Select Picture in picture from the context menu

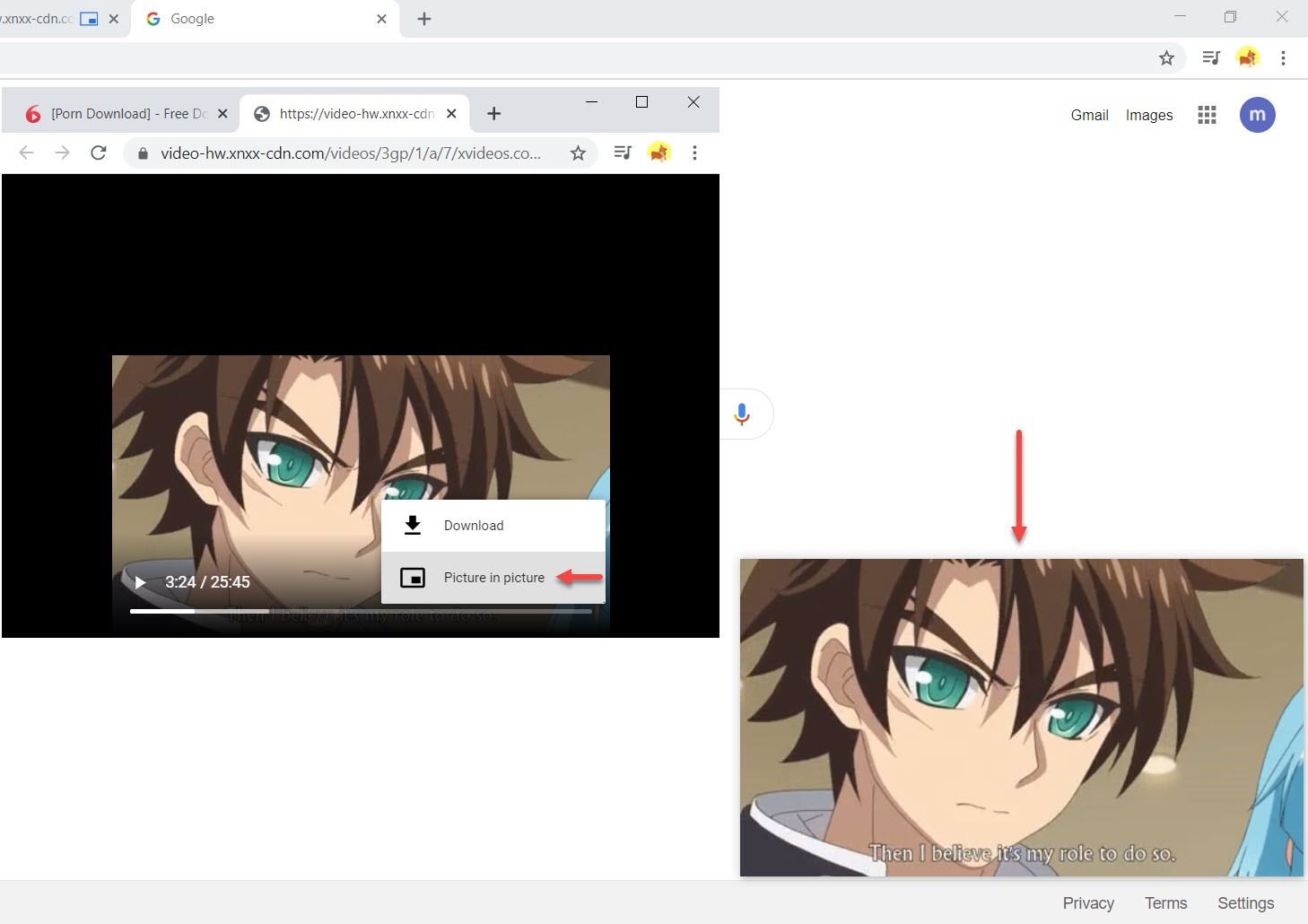point(493,578)
